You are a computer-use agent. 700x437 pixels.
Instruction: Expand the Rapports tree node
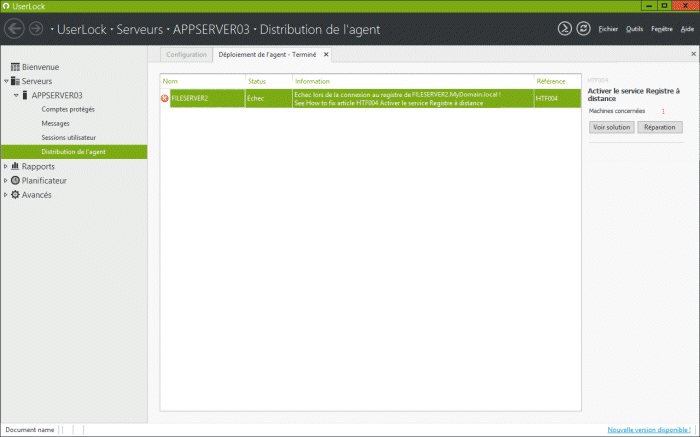6,166
